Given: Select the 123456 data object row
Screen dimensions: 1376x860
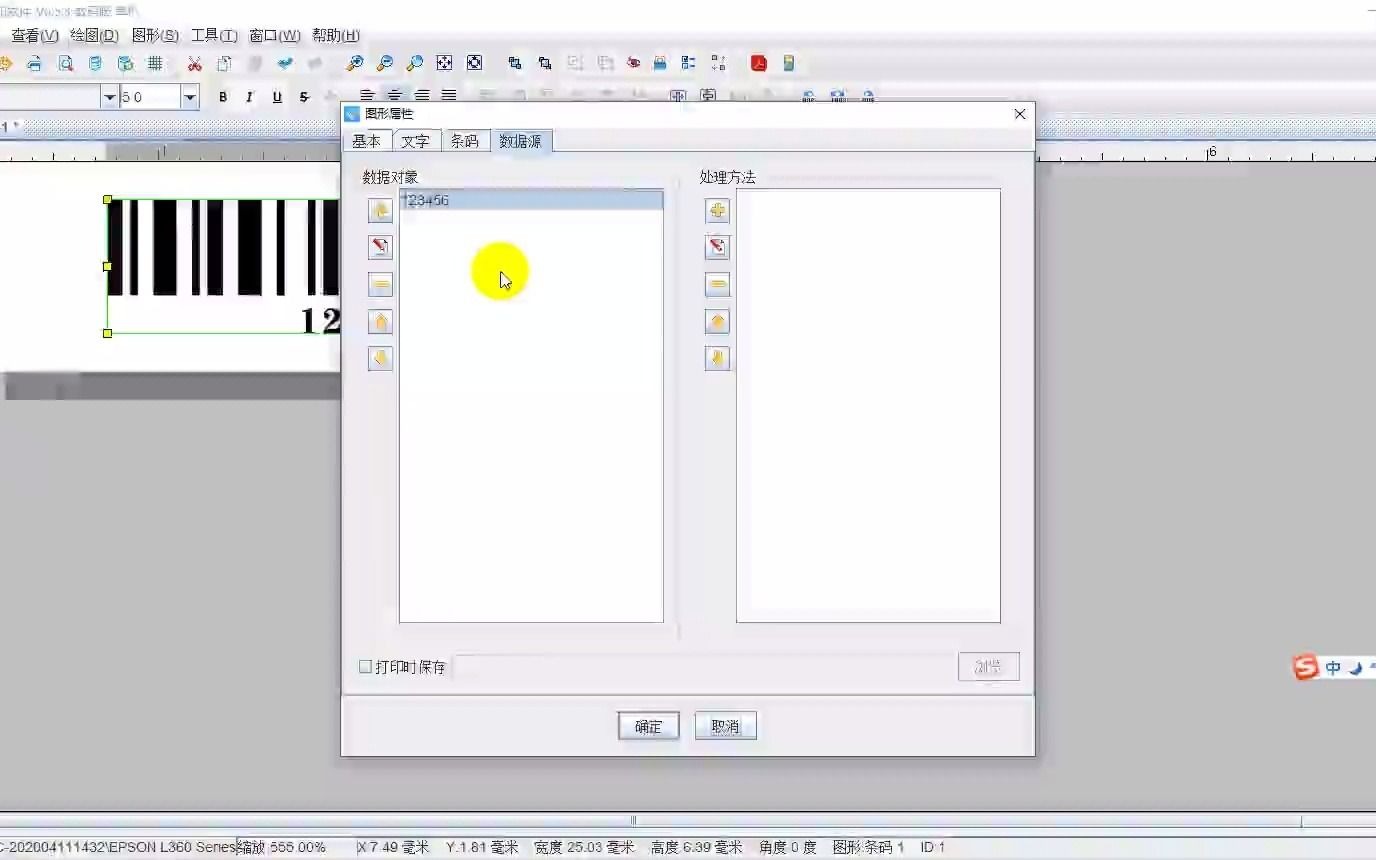Looking at the screenshot, I should point(531,200).
